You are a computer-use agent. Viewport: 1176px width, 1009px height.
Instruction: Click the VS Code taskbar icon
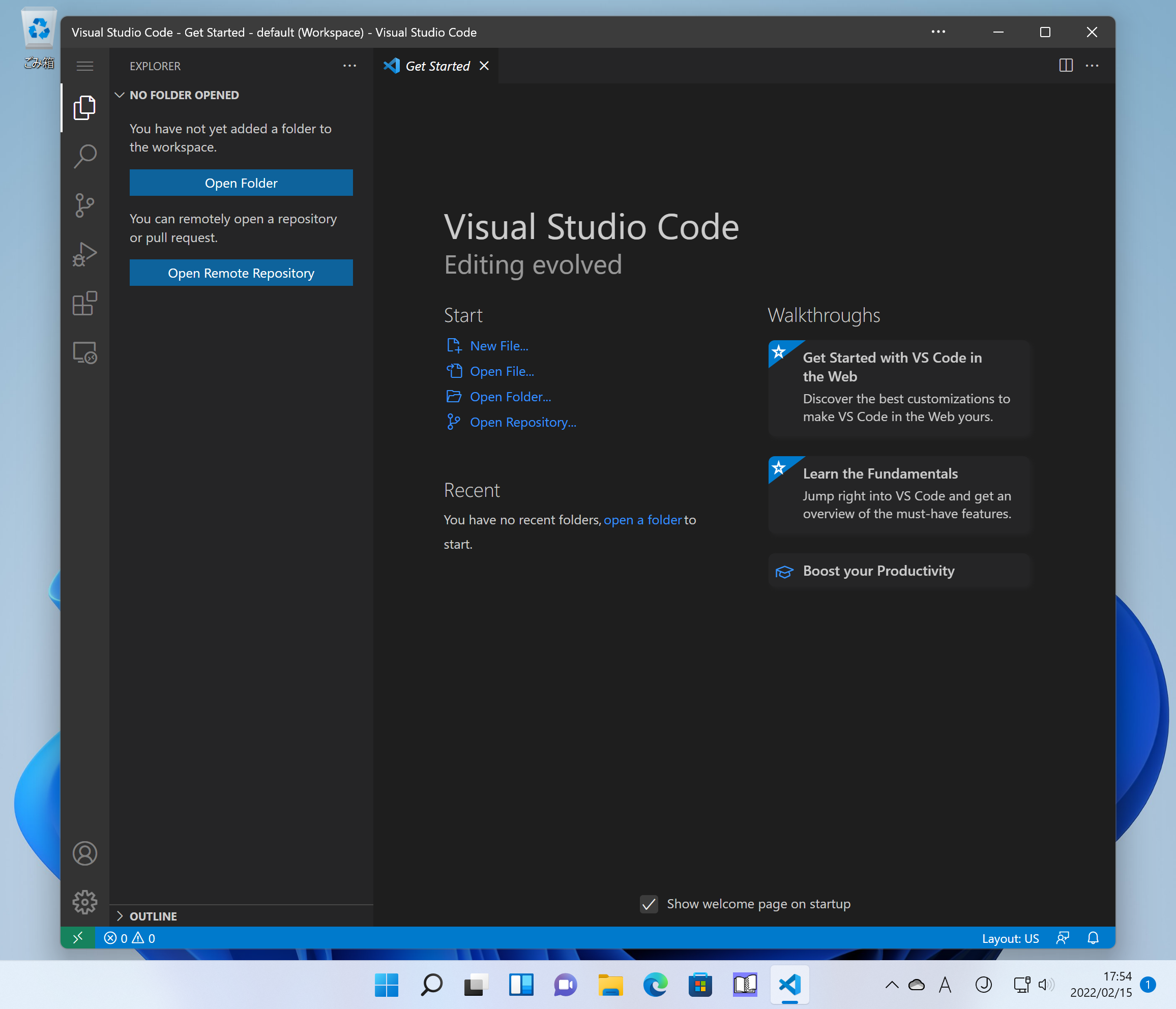click(x=789, y=985)
